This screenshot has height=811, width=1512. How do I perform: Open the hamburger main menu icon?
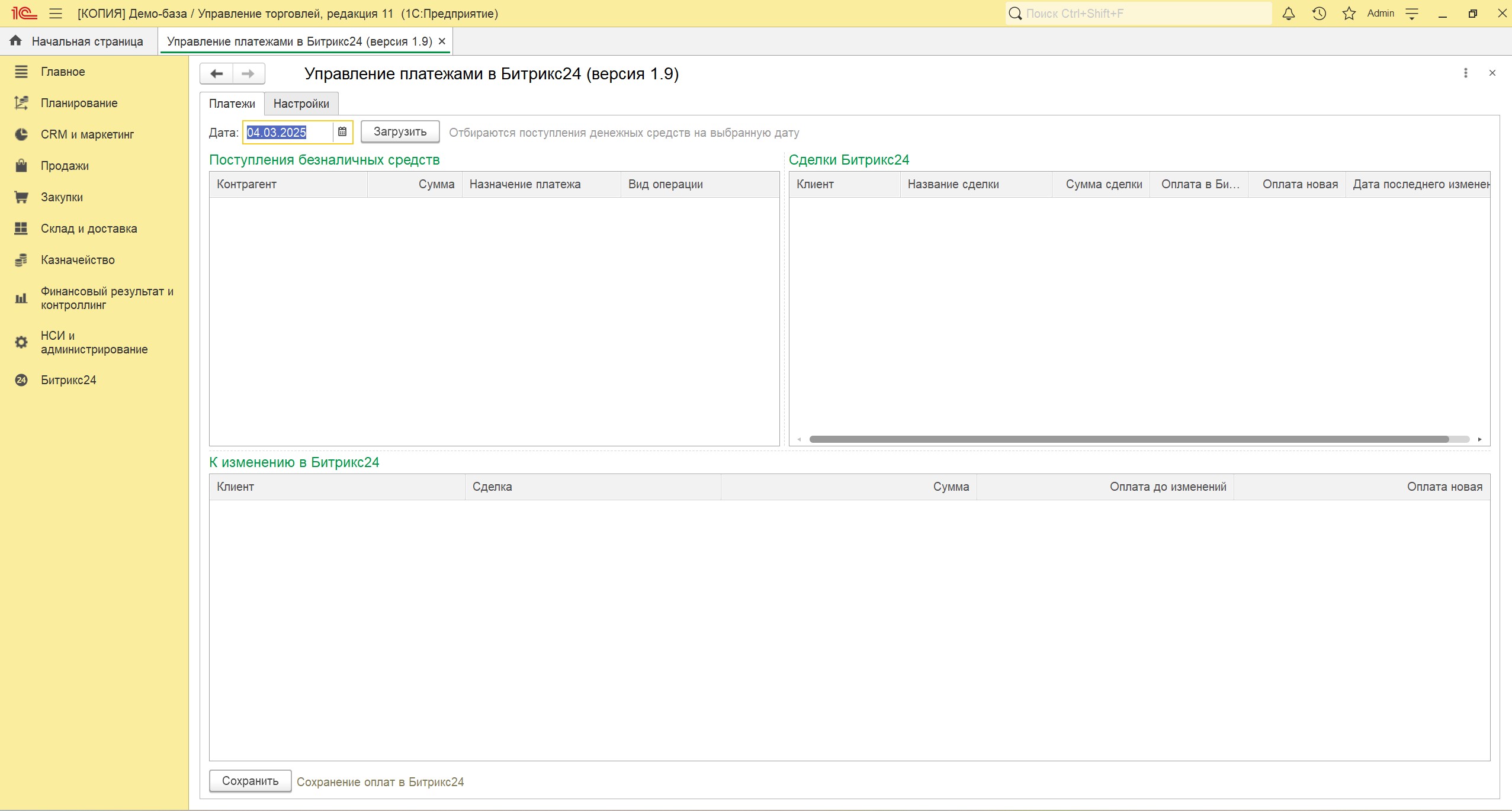pyautogui.click(x=56, y=14)
